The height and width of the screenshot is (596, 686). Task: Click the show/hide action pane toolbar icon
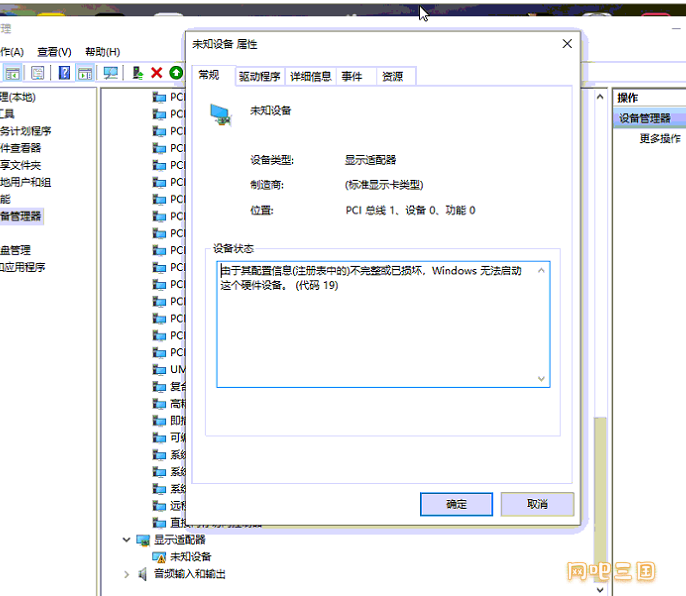coord(85,73)
